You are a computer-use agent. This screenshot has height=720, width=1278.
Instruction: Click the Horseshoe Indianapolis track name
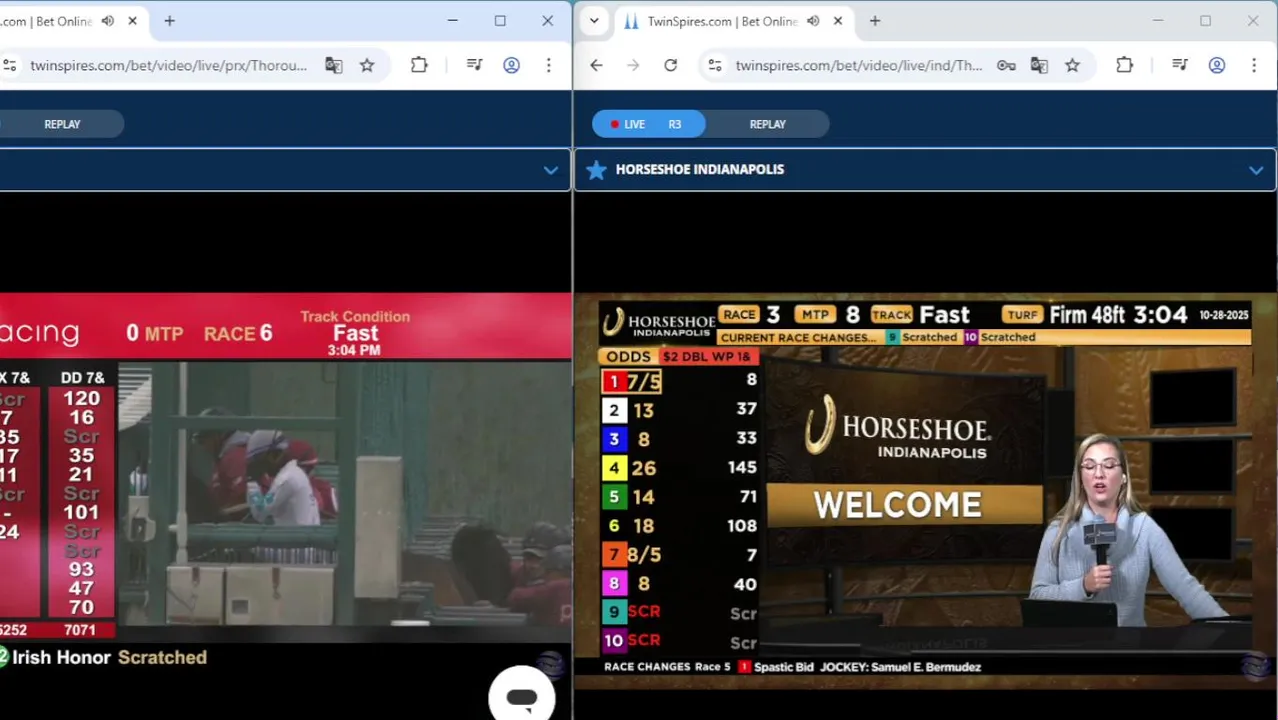click(x=699, y=169)
